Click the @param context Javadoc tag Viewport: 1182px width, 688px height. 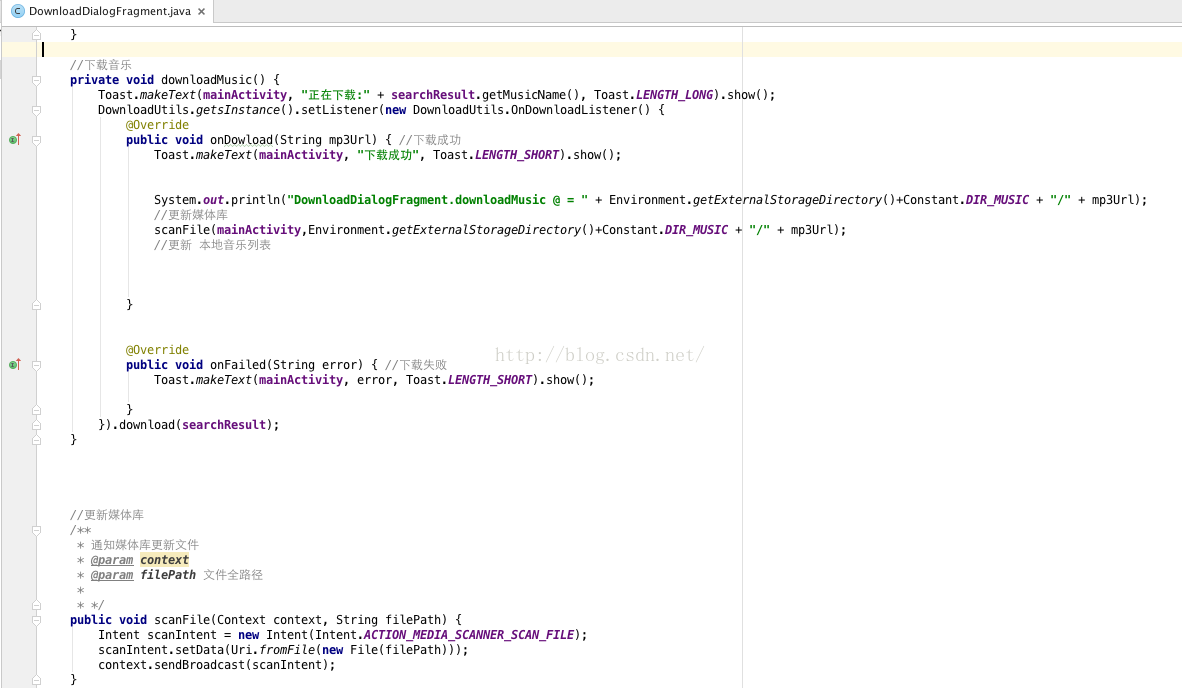111,560
